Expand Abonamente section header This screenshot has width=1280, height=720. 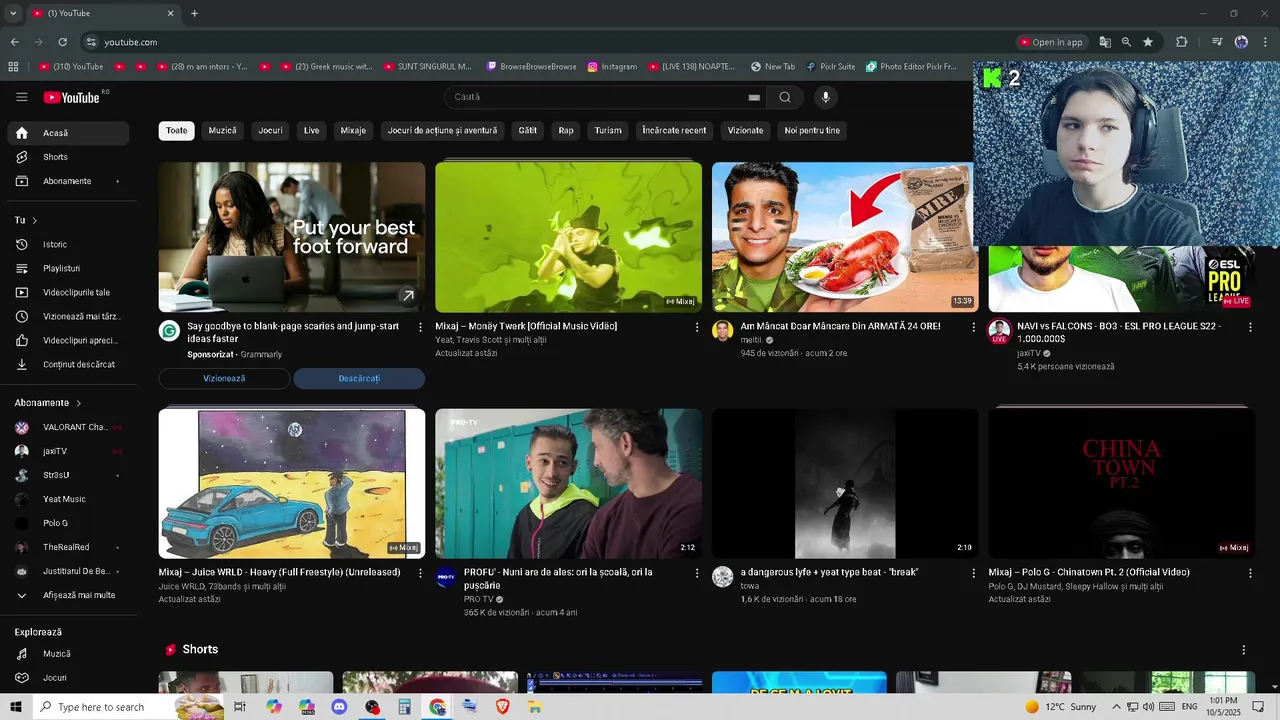coord(47,403)
